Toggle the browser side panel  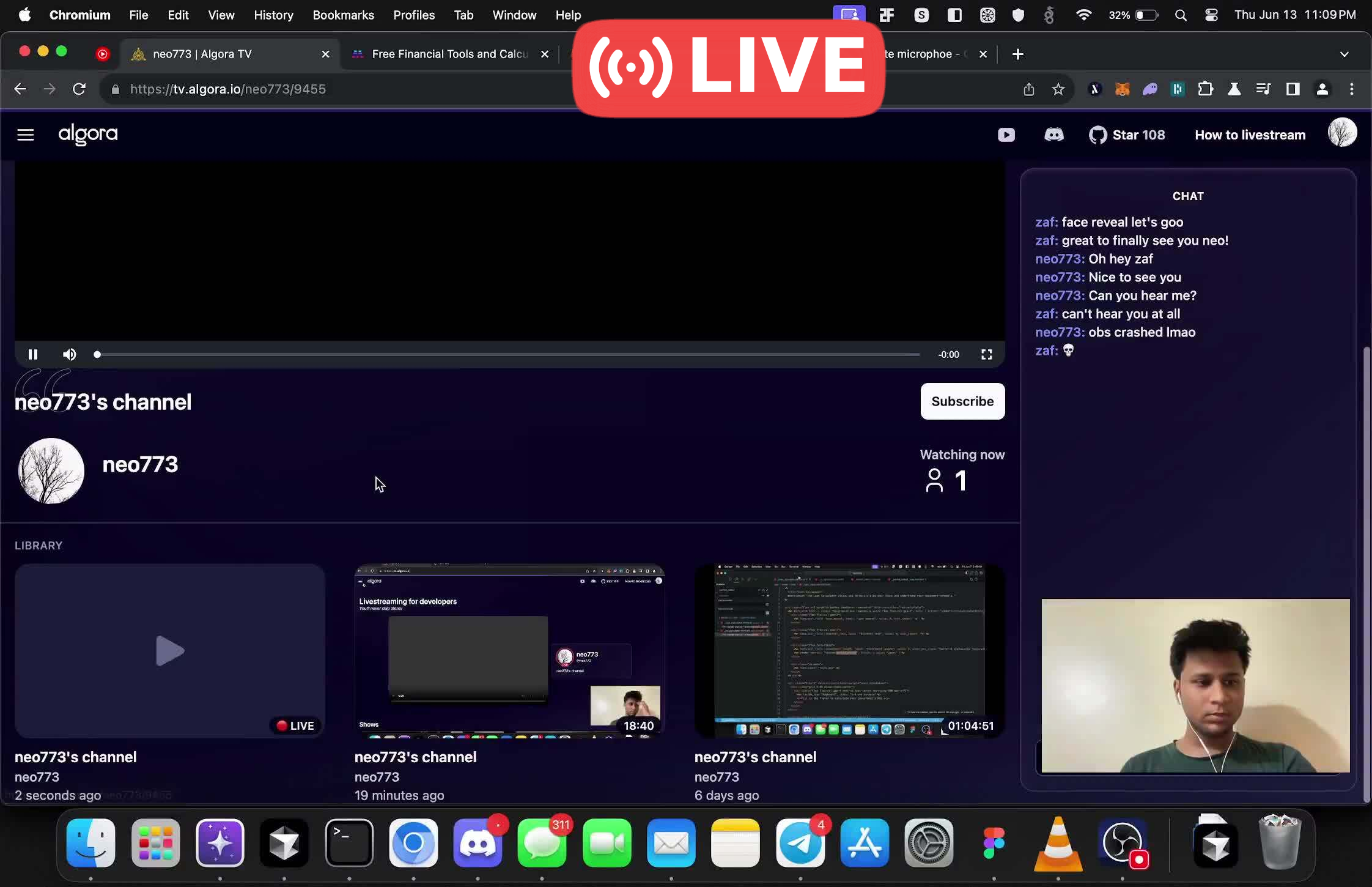1293,89
